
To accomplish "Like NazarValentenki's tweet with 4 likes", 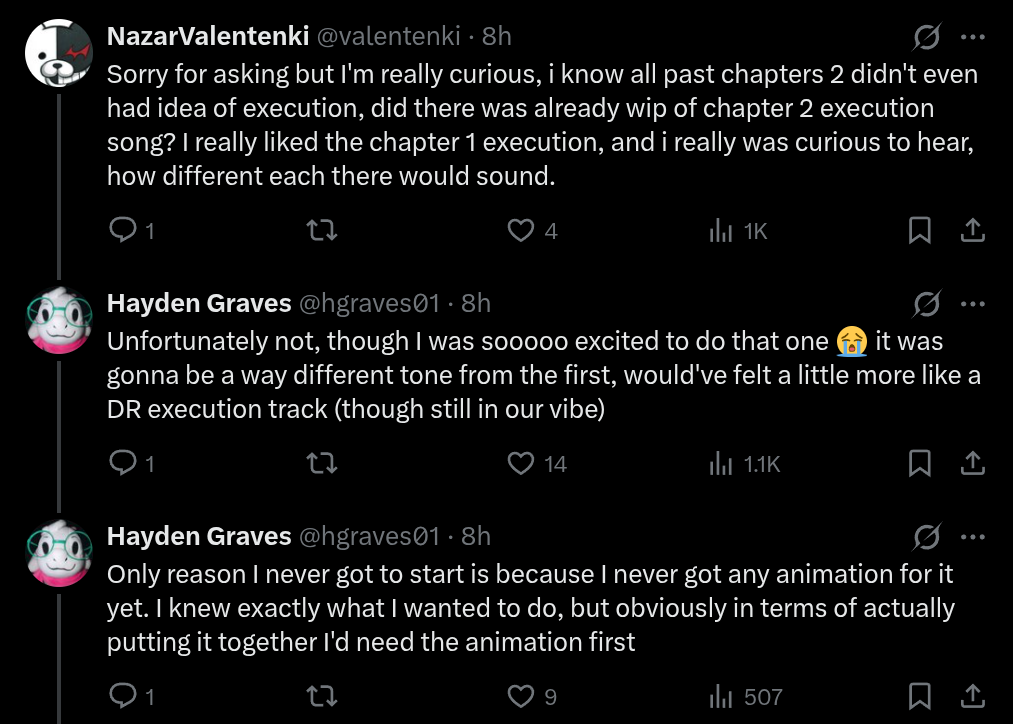I will click(x=521, y=231).
